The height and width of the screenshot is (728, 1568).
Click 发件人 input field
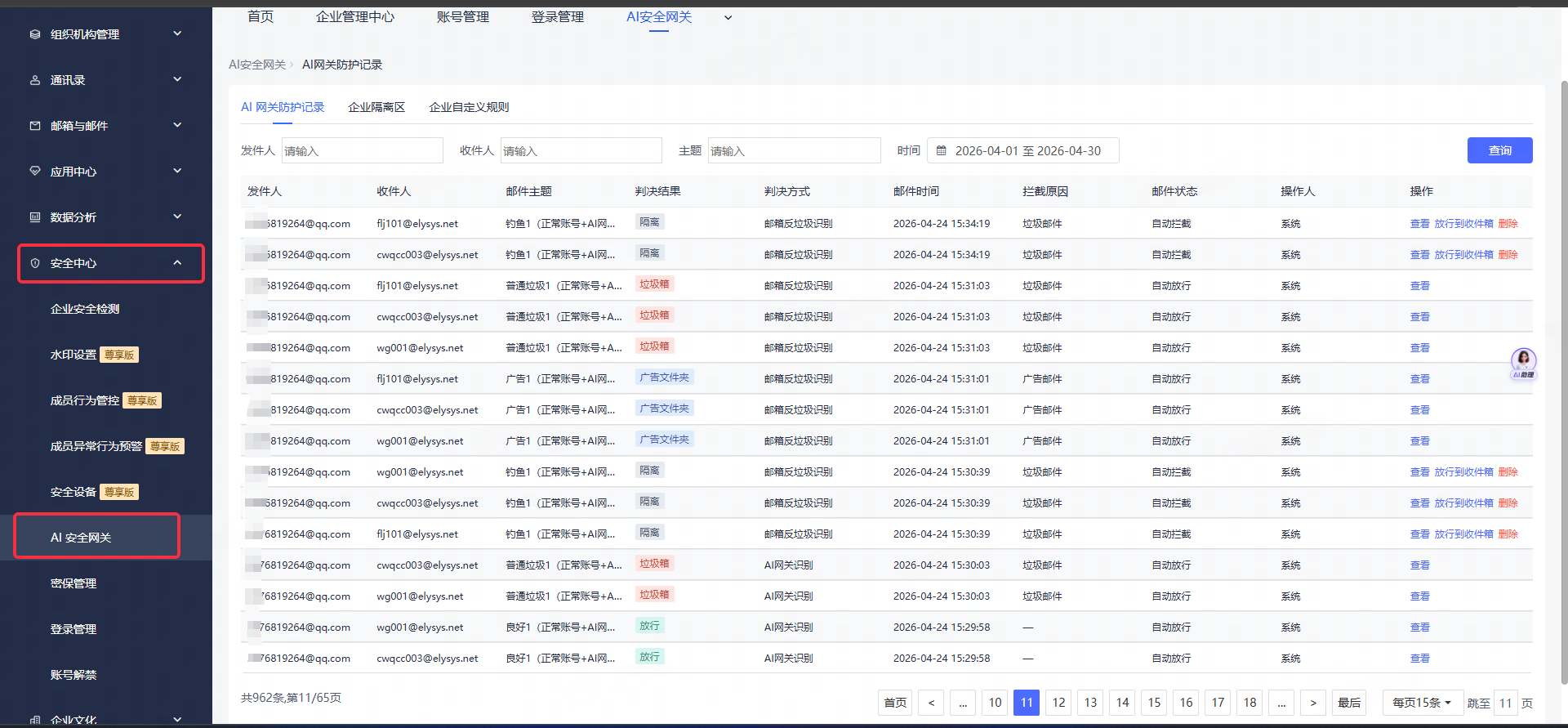click(363, 150)
